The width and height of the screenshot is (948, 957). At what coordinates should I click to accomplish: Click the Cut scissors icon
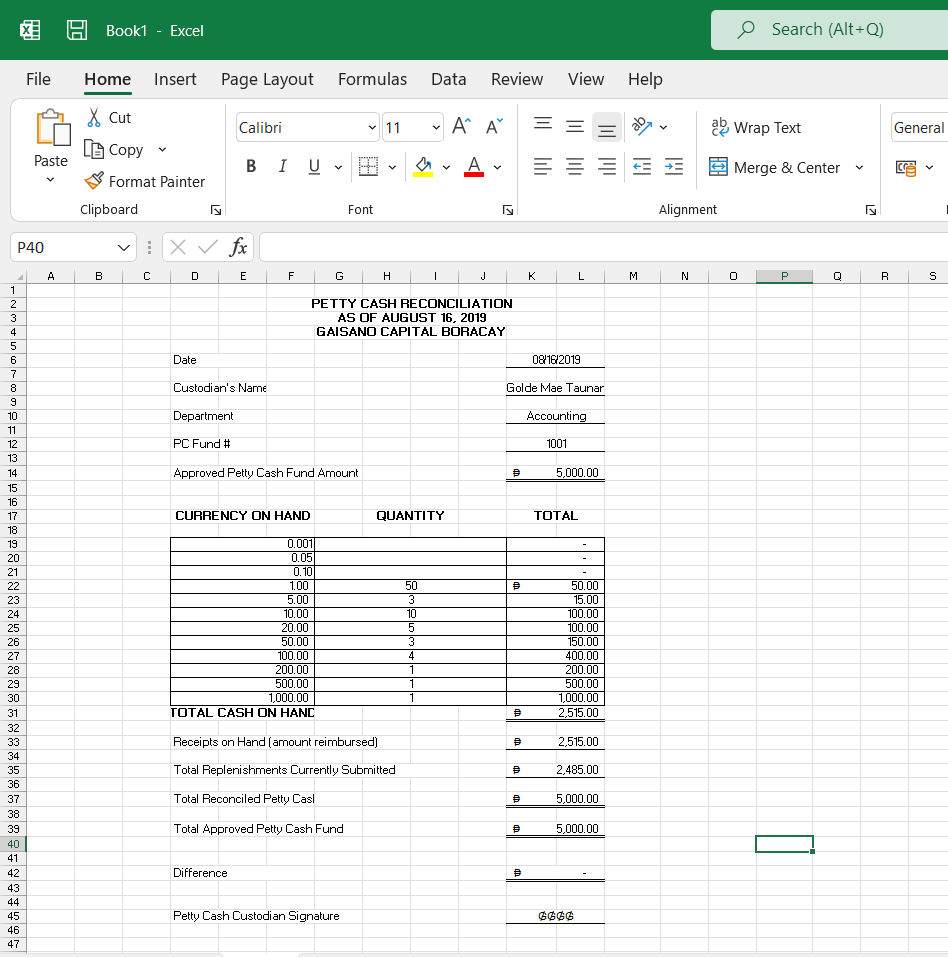(x=94, y=117)
